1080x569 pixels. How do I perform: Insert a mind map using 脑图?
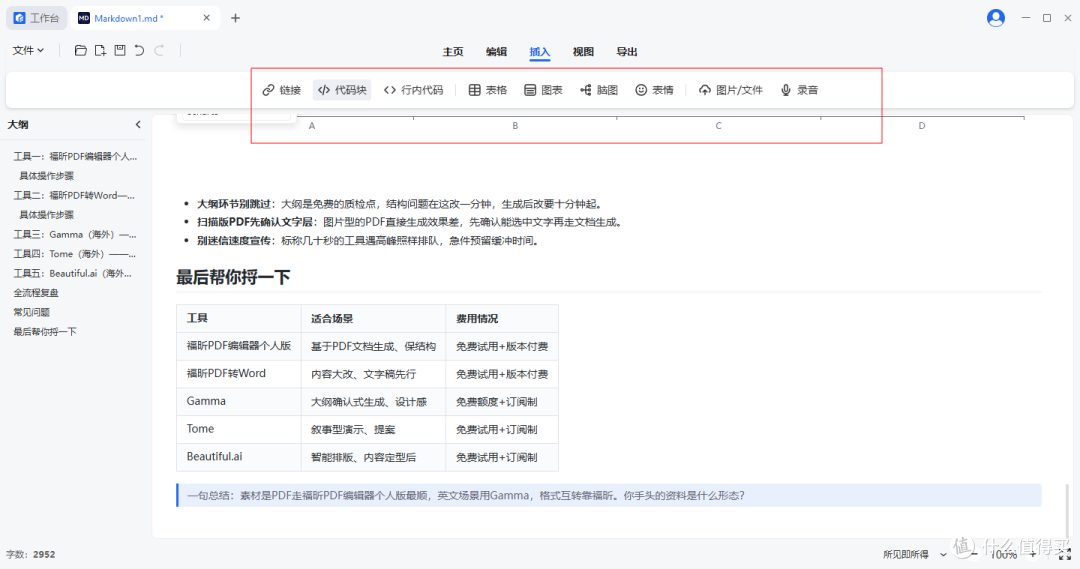coord(599,90)
